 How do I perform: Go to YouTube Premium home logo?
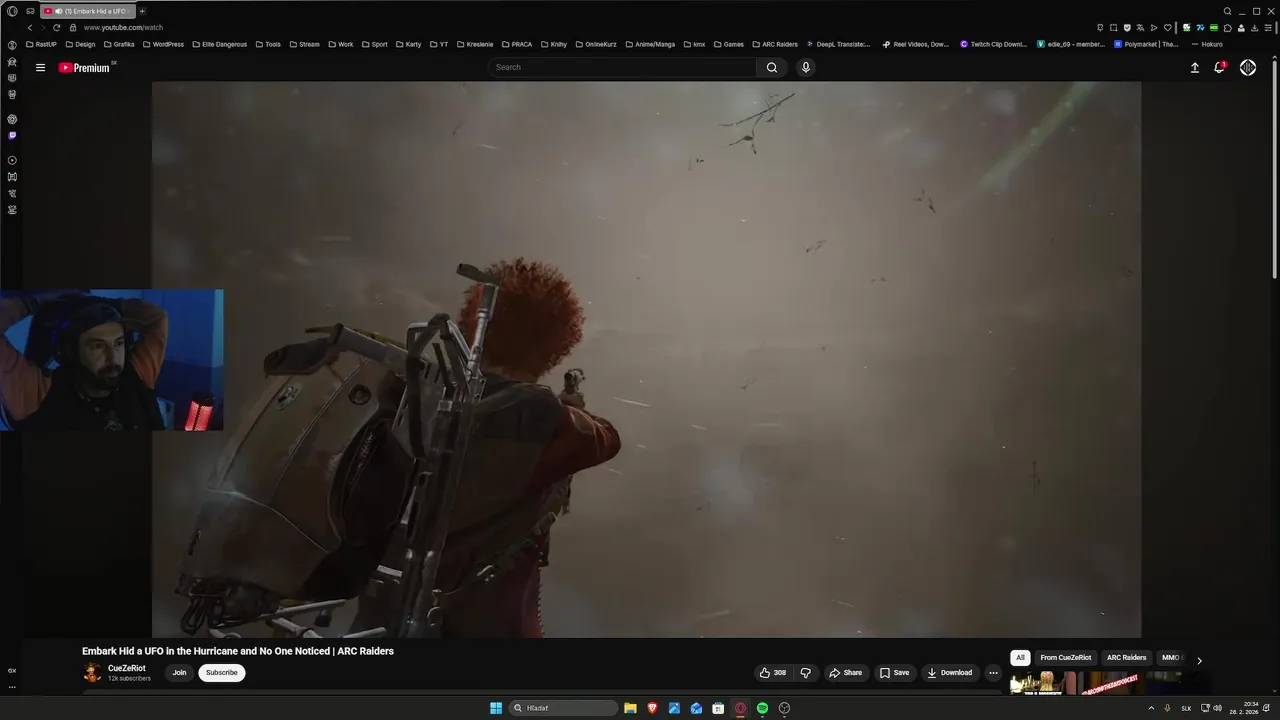(86, 68)
